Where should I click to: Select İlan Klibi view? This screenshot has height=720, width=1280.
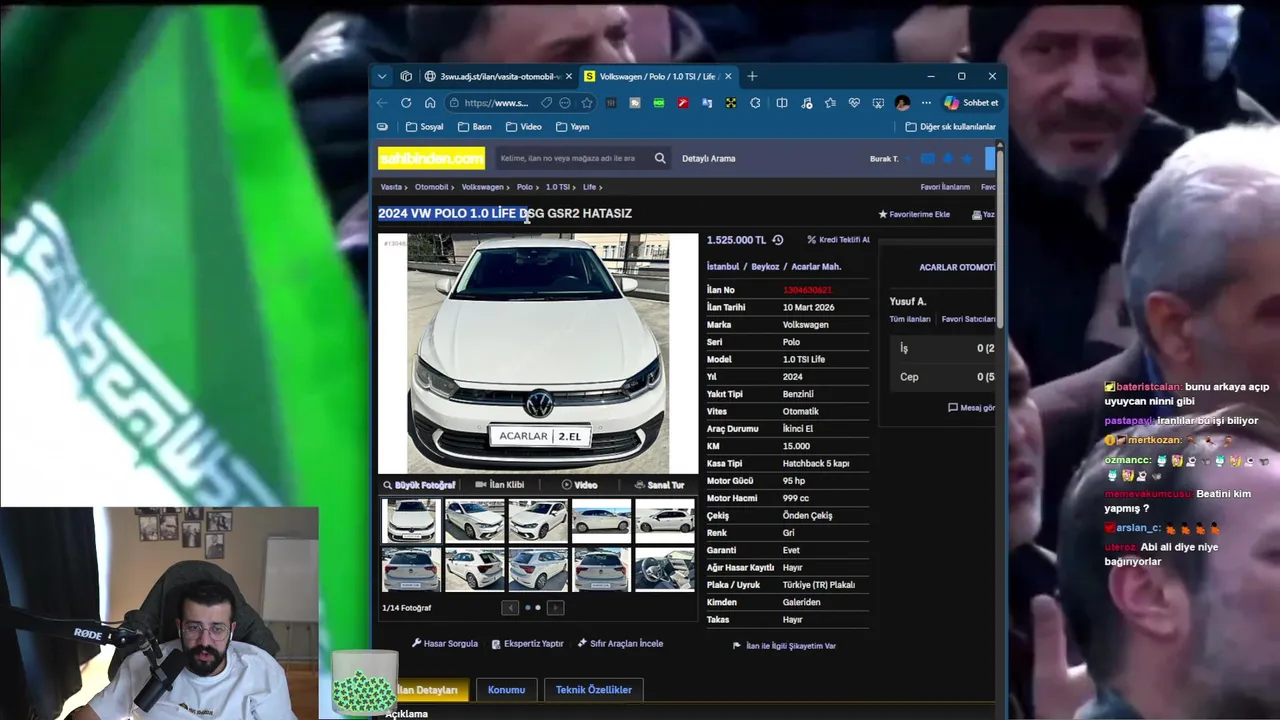coord(499,485)
